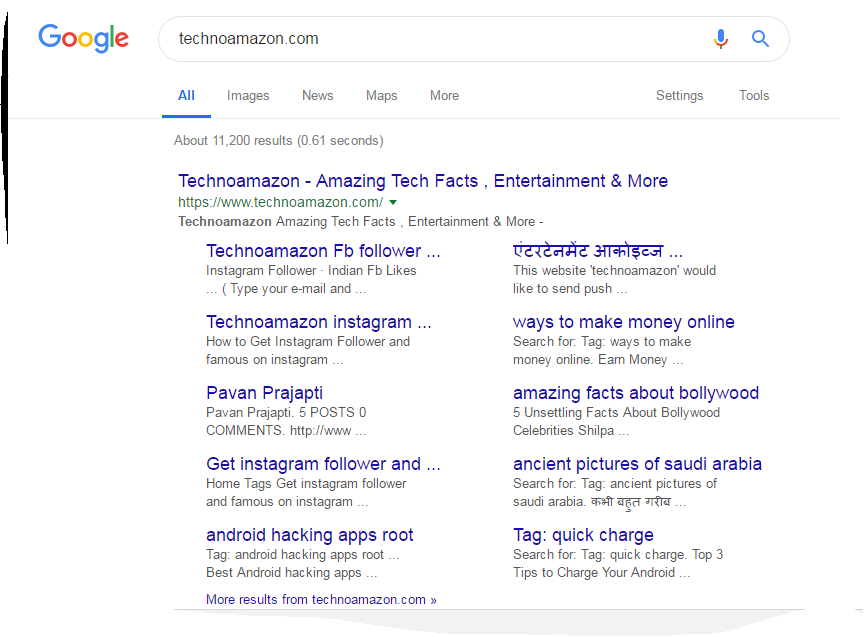866x637 pixels.
Task: Open the Settings menu
Action: click(x=679, y=96)
